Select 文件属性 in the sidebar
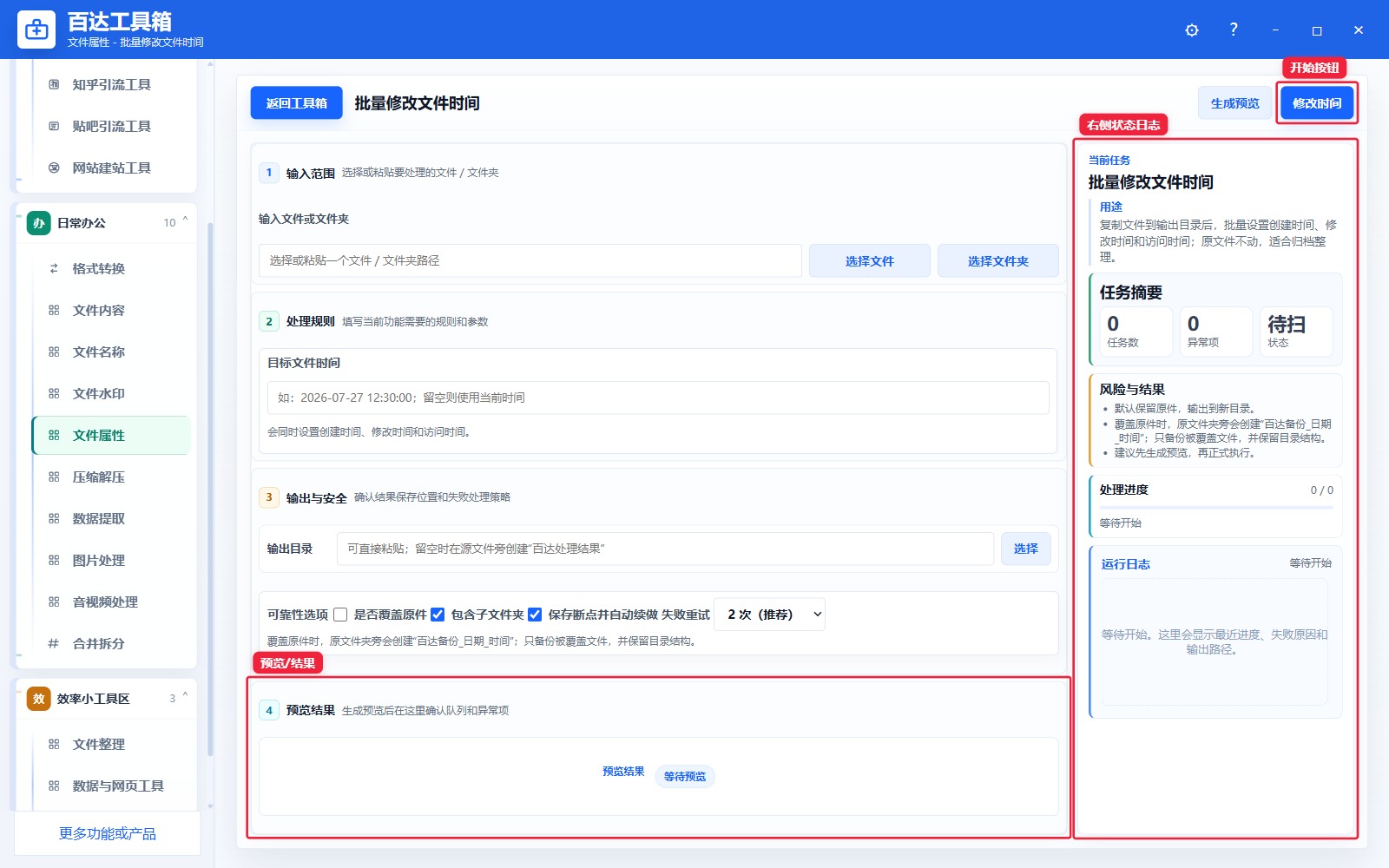The width and height of the screenshot is (1389, 868). tap(111, 435)
